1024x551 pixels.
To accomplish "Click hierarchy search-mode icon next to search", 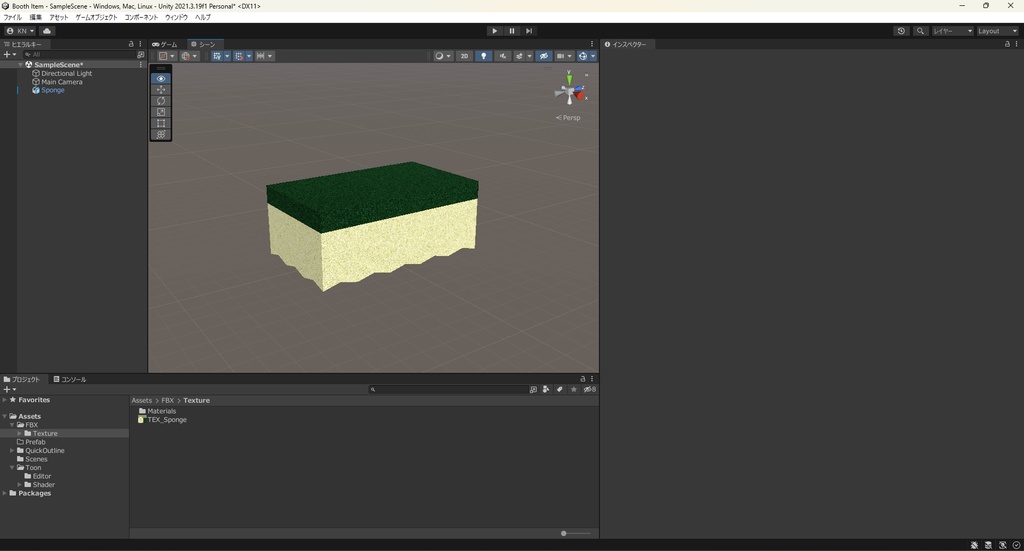I will pyautogui.click(x=140, y=55).
